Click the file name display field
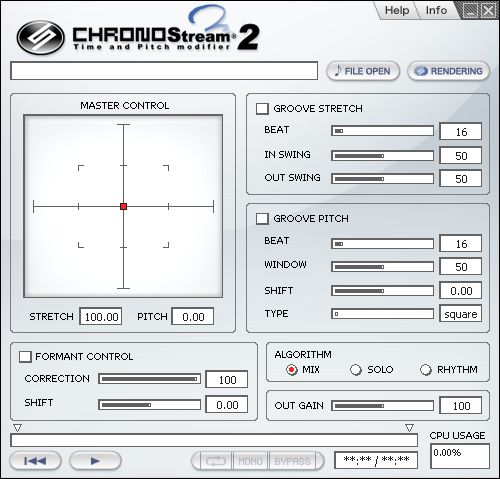 coord(164,71)
